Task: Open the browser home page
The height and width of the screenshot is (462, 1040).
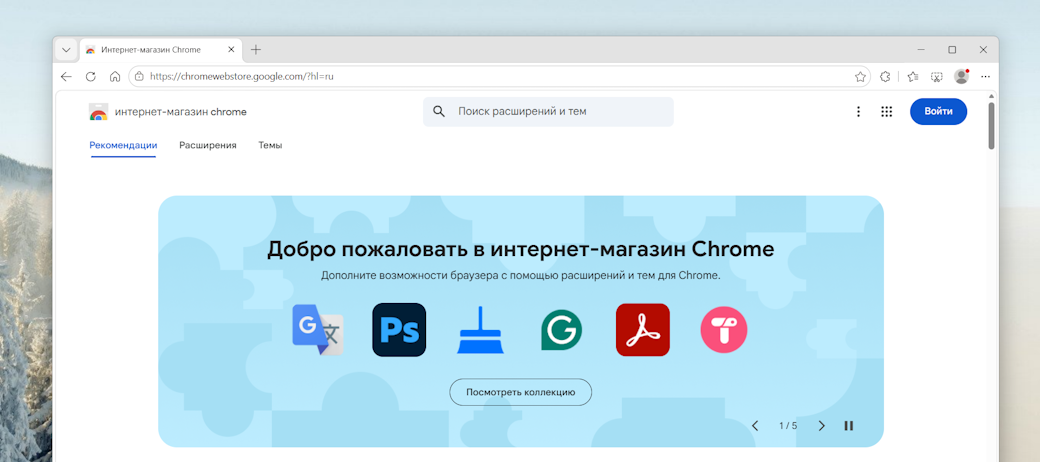Action: (x=115, y=76)
